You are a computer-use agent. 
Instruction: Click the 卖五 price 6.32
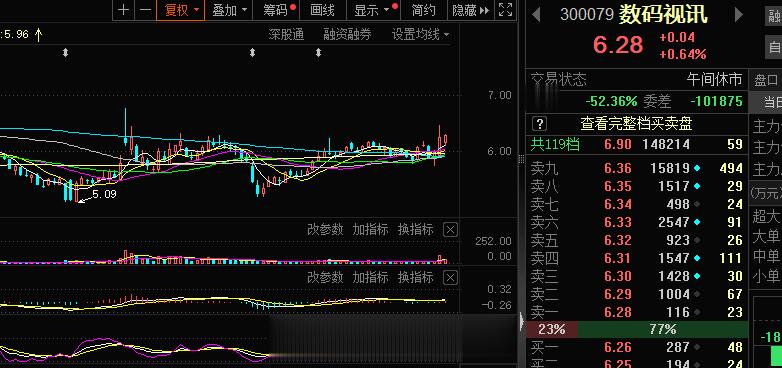(x=617, y=240)
